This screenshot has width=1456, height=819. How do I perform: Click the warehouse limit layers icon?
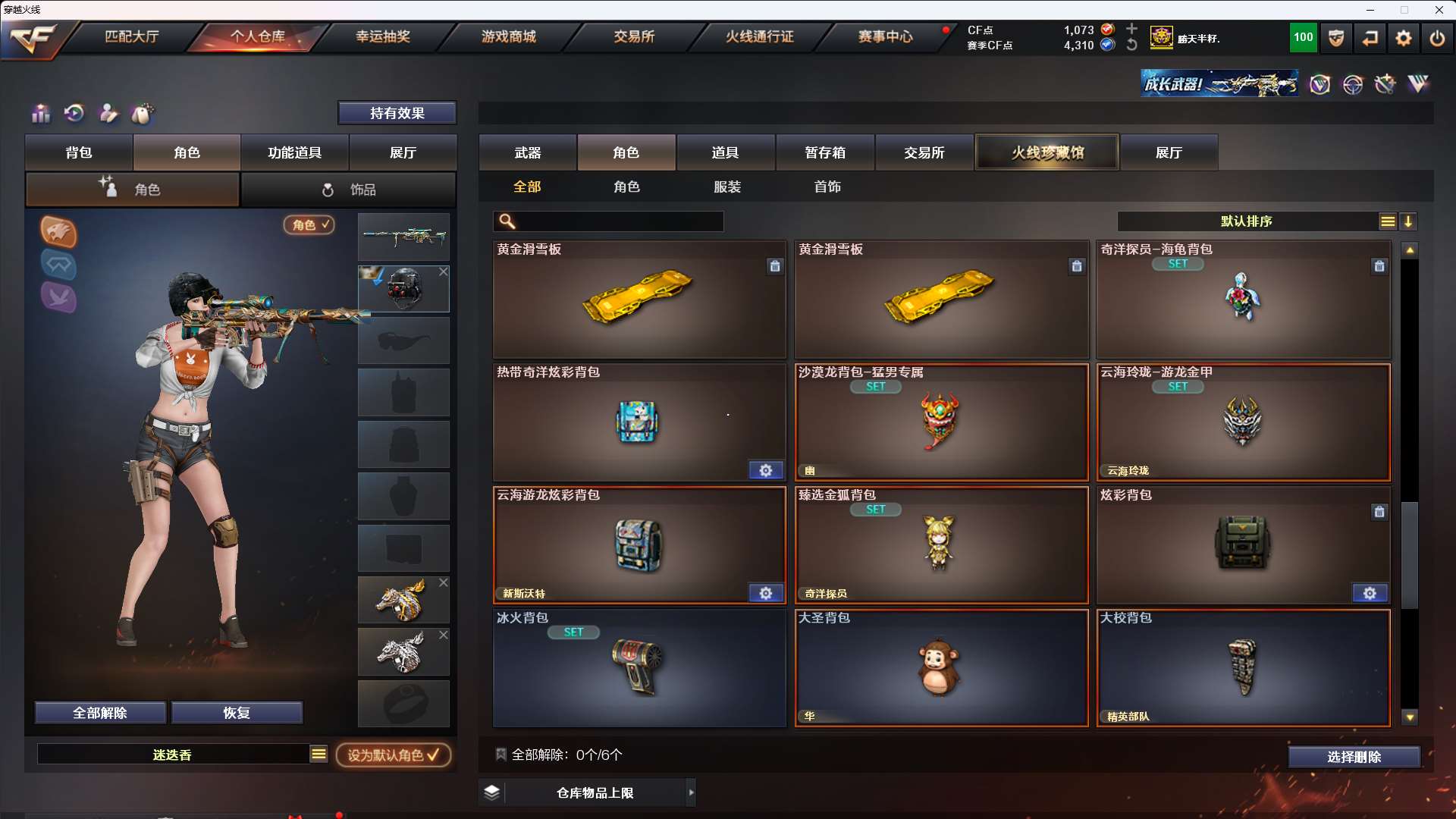[492, 792]
